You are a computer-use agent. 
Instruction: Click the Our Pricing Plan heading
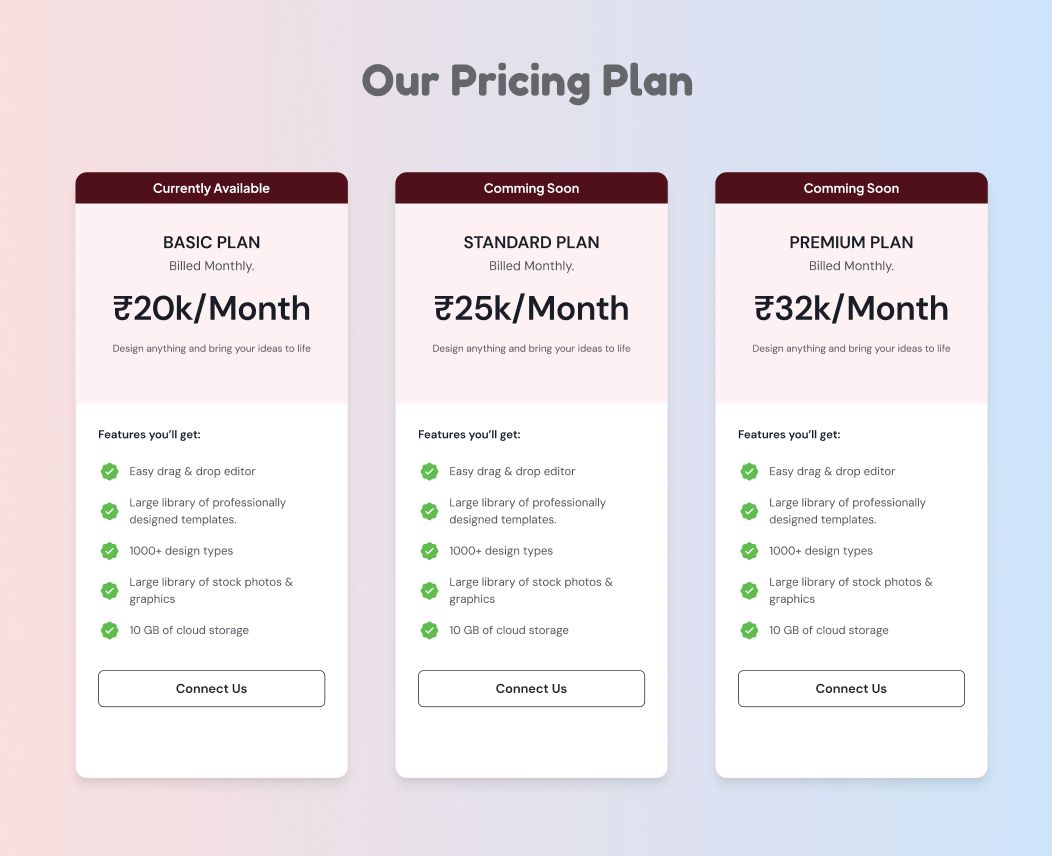527,81
